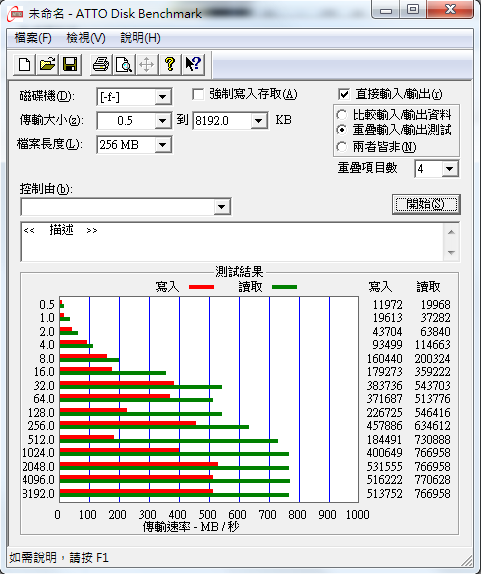Click the 543703 read value for 32.0
Screen dimensions: 481x574
432,385
